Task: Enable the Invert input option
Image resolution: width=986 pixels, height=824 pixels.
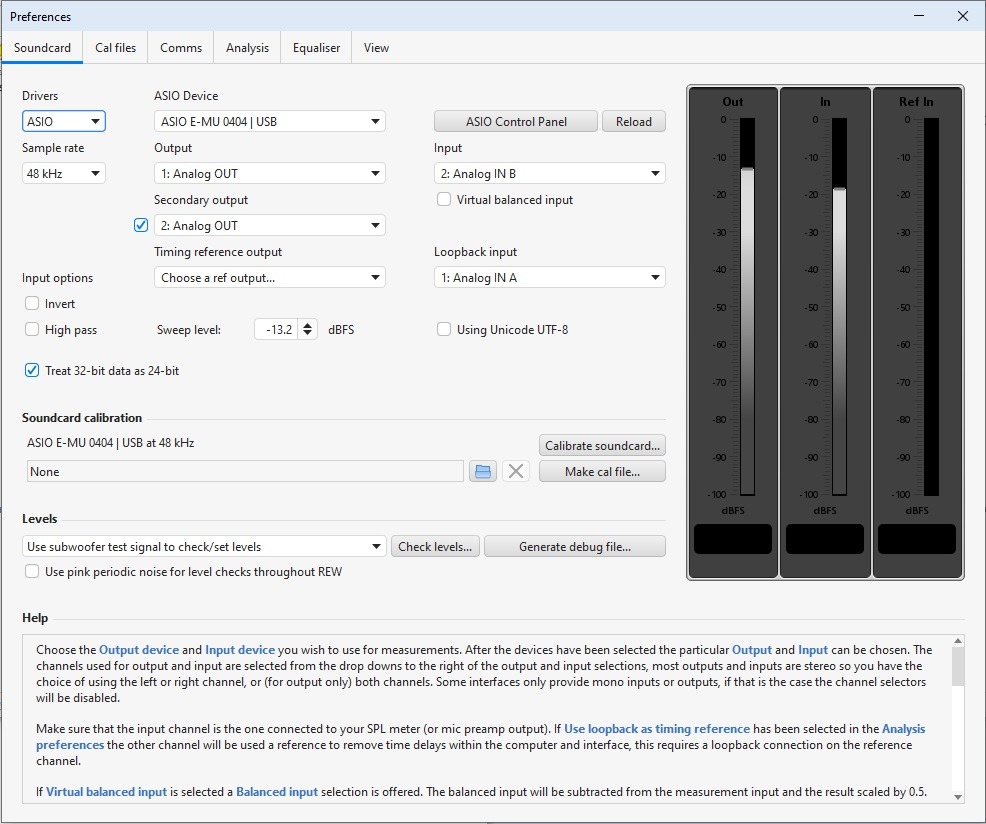Action: pos(32,303)
